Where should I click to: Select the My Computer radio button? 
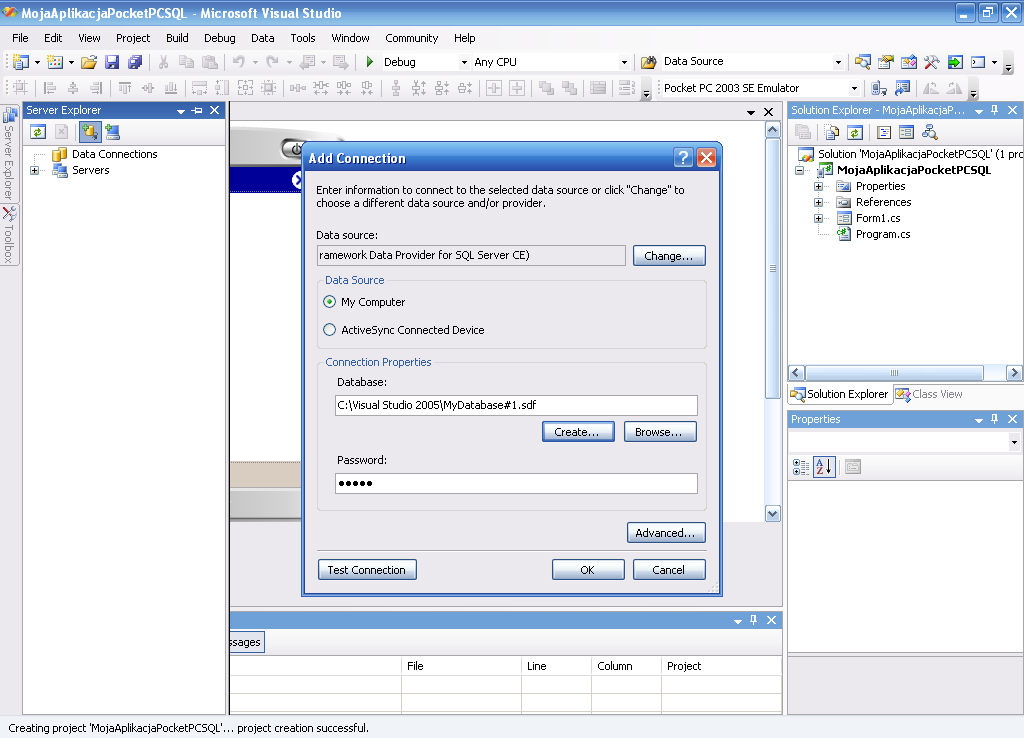330,302
